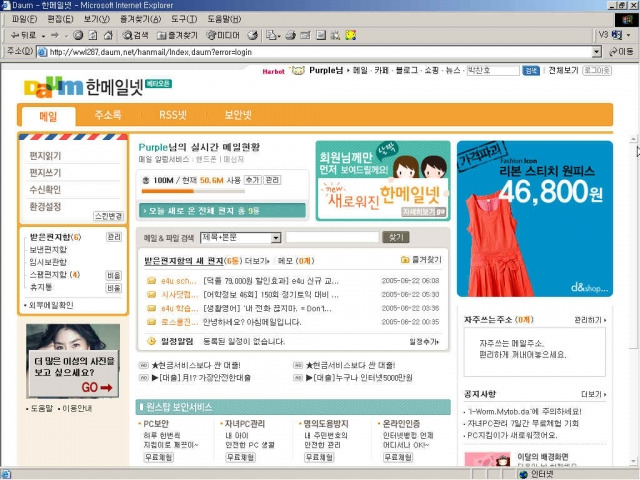Click the 오늘 새로 온 전체 편지 bar
Image resolution: width=640 pixels, height=480 pixels.
pos(222,211)
